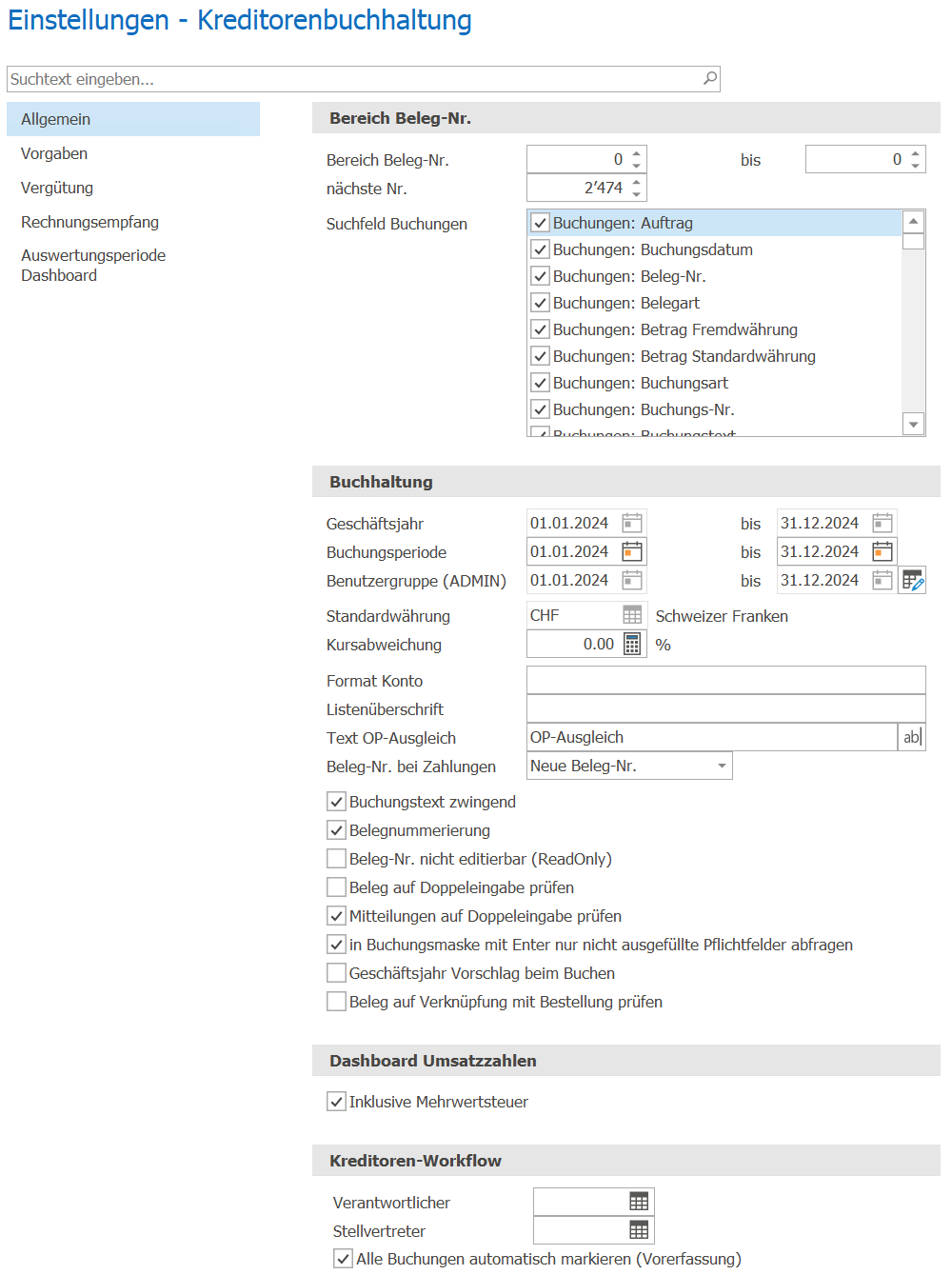Click into the Listenüberschrift field
The width and height of the screenshot is (952, 1275).
[x=725, y=708]
